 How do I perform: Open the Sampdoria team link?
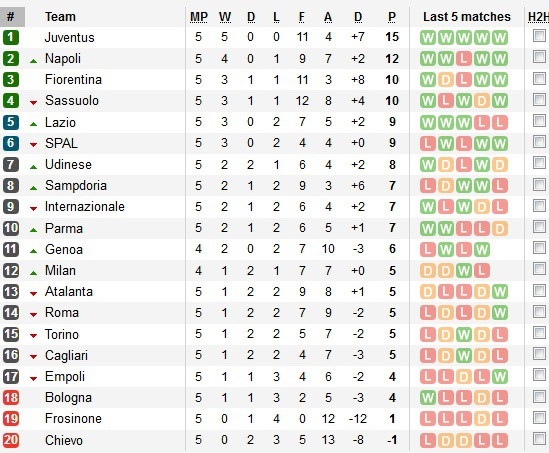coord(76,186)
